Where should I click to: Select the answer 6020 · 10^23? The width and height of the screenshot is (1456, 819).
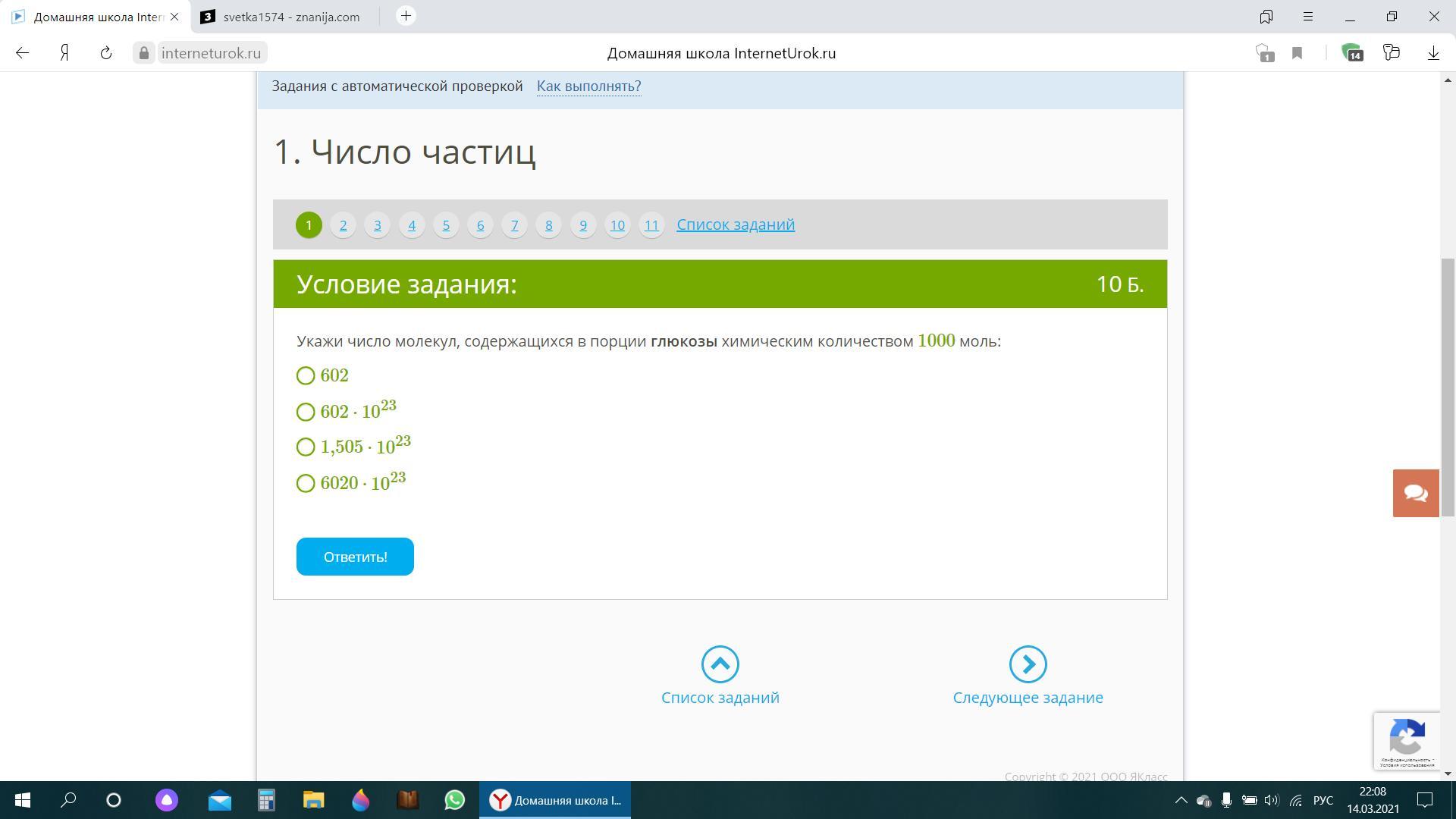[306, 484]
